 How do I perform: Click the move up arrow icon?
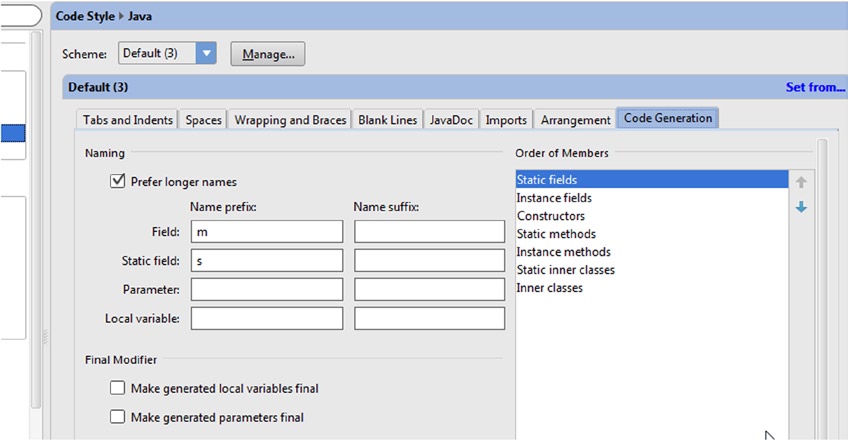pos(801,182)
